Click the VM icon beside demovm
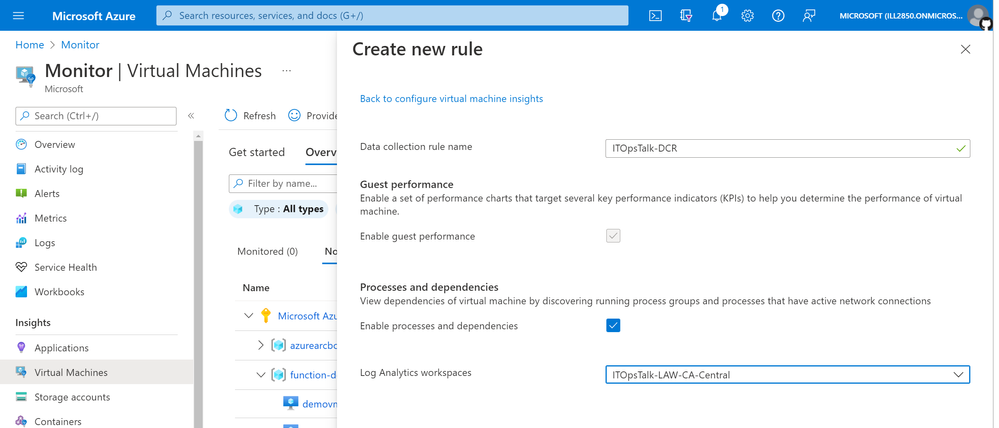 291,404
